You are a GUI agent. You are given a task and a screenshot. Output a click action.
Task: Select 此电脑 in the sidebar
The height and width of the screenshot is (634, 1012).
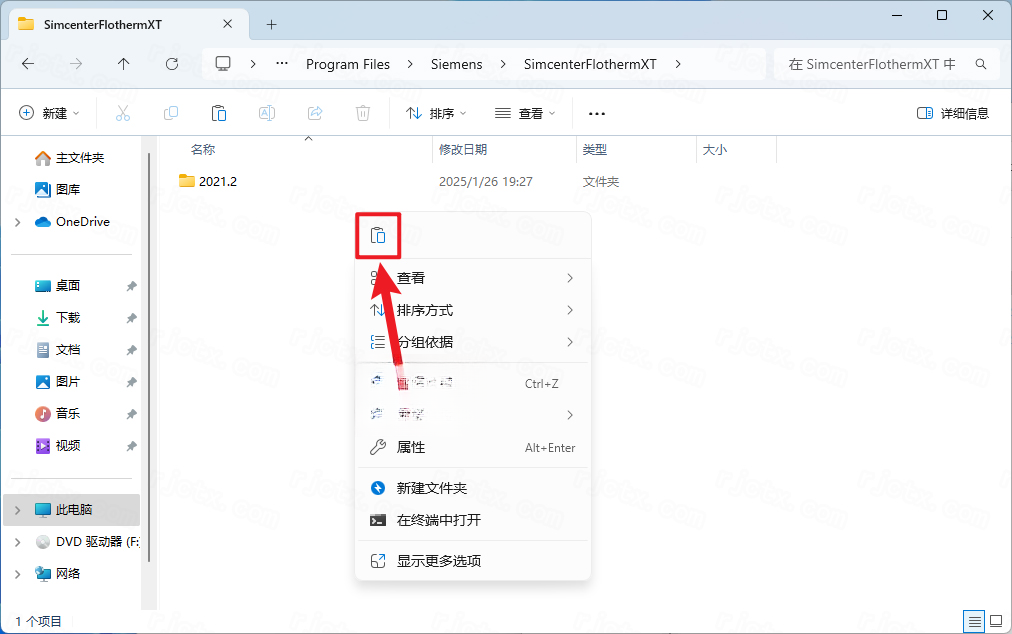[71, 509]
